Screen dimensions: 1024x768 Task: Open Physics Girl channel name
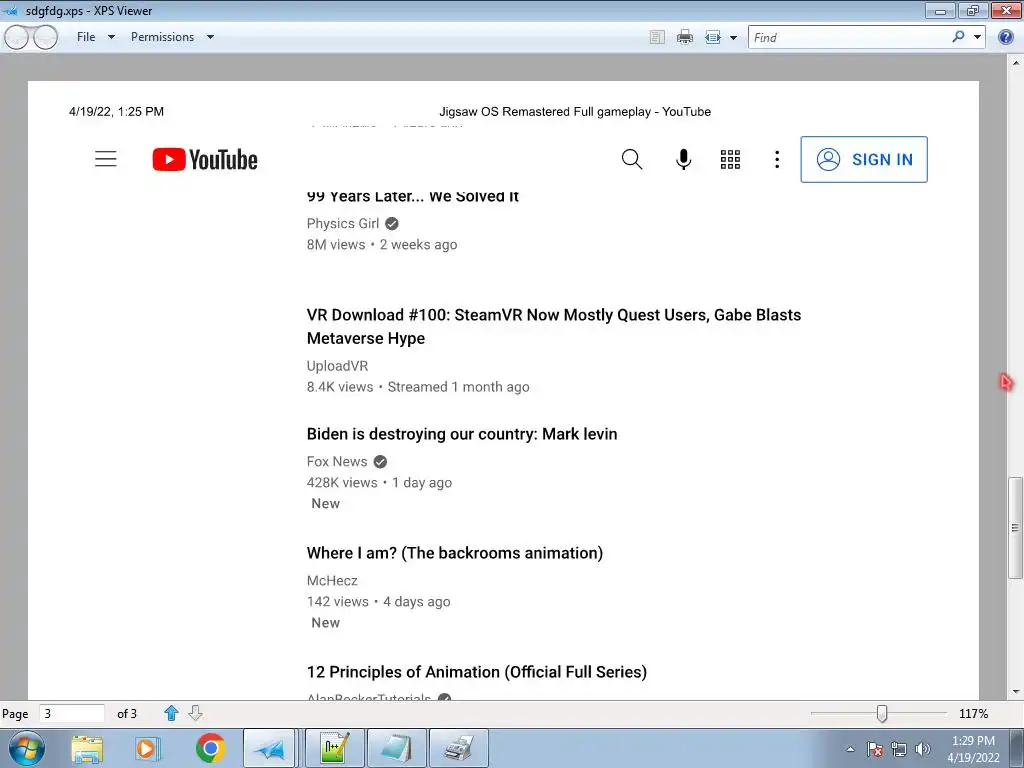pos(343,223)
